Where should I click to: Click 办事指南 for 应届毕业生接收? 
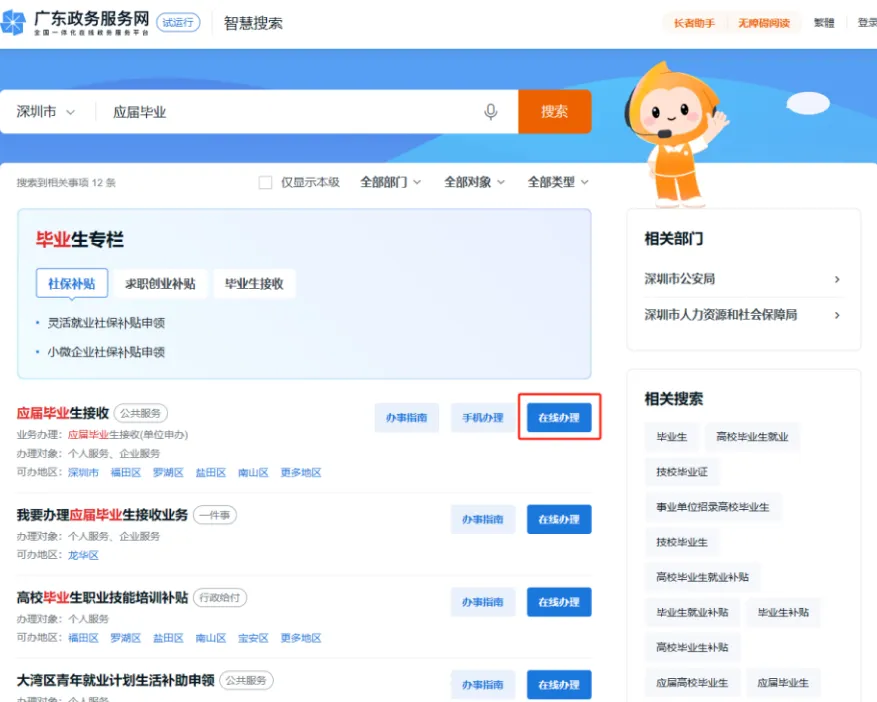click(x=407, y=418)
